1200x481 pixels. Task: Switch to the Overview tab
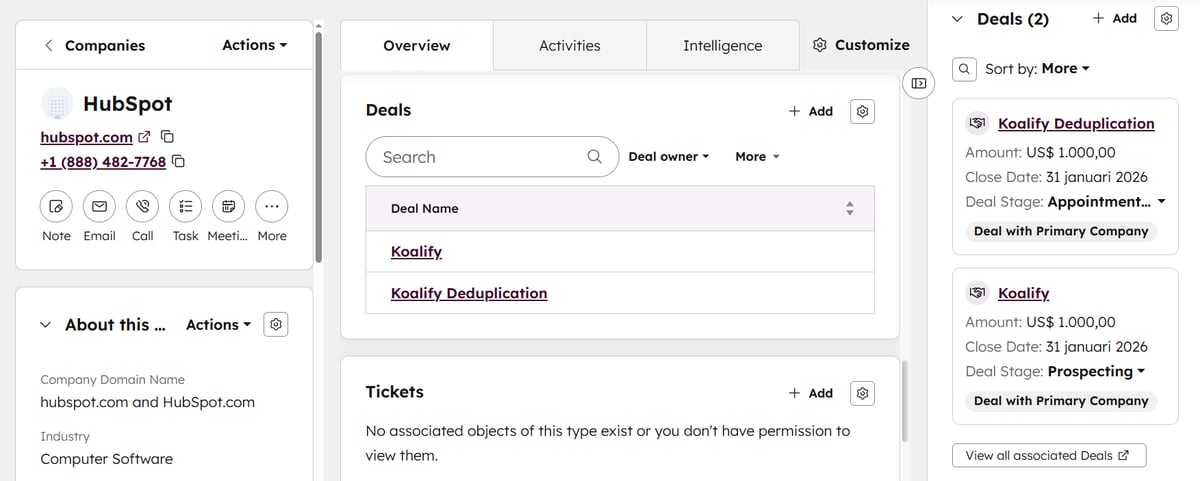[417, 45]
